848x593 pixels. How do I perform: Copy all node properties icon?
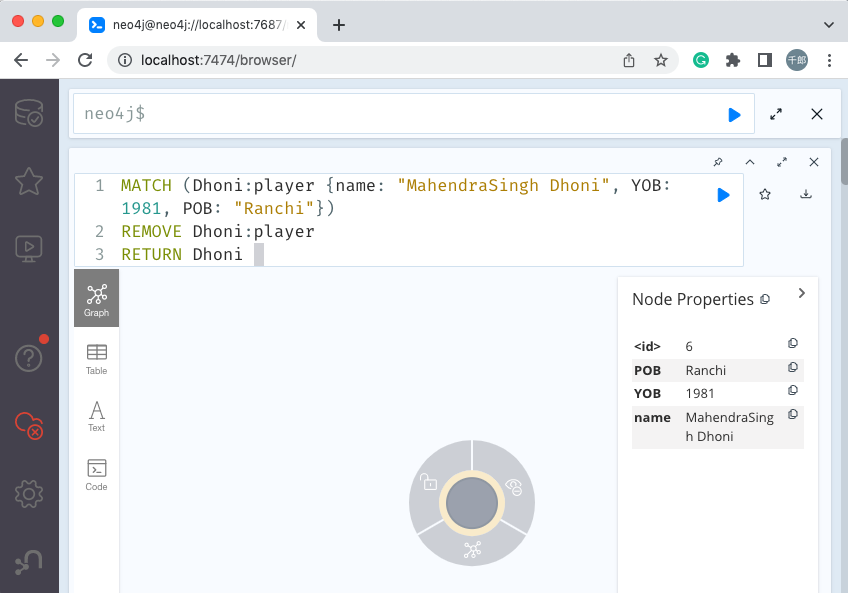tap(765, 299)
